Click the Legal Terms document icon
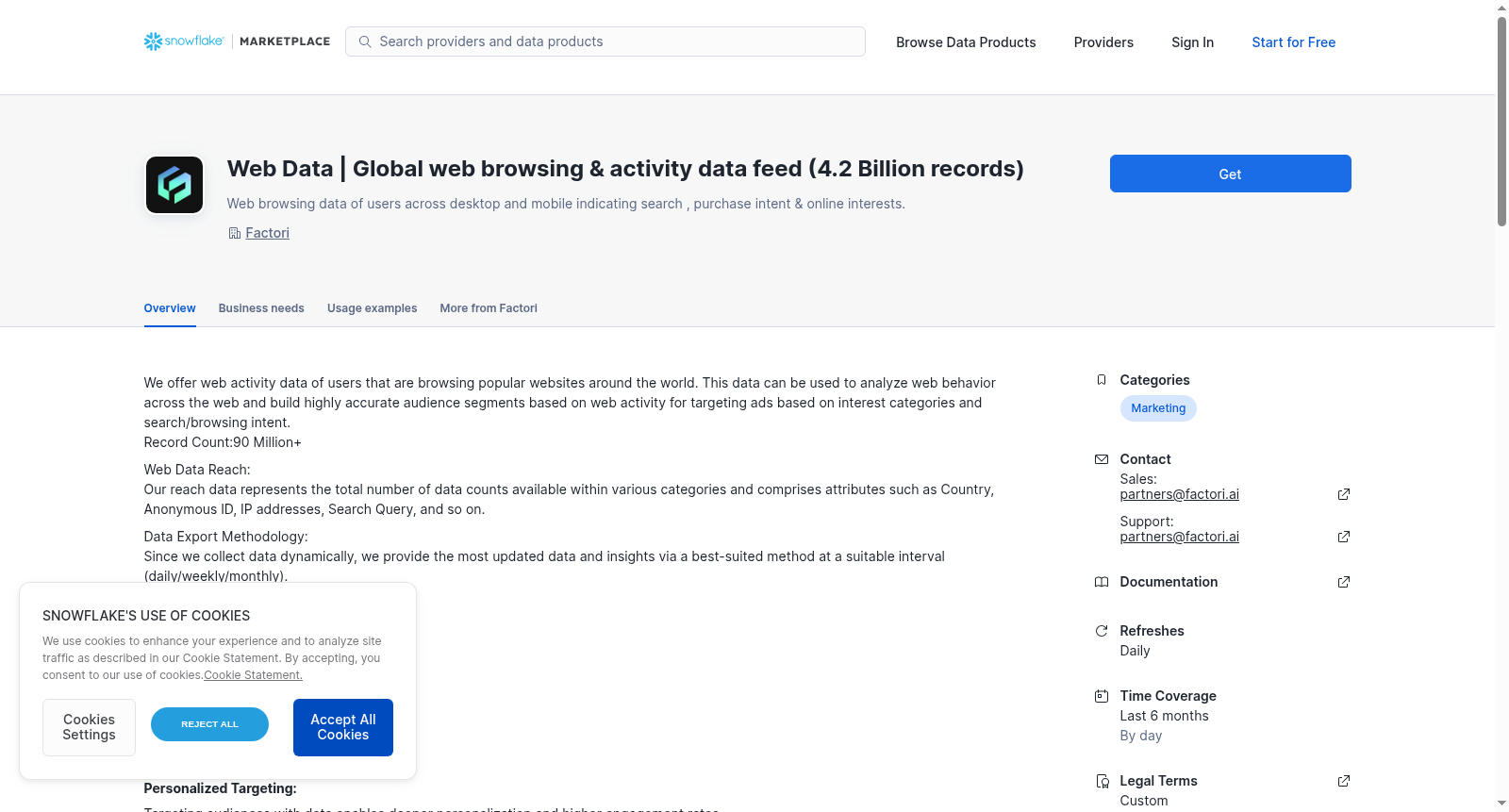This screenshot has width=1509, height=812. point(1102,781)
